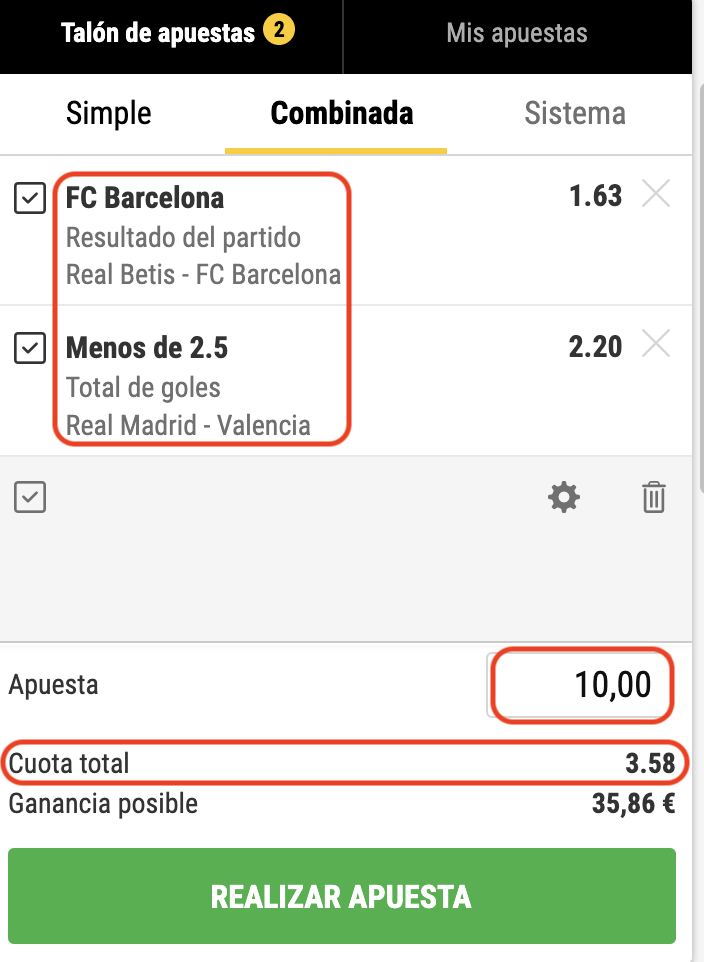Viewport: 704px width, 962px height.
Task: Open bet slip settings gear icon
Action: [x=564, y=497]
